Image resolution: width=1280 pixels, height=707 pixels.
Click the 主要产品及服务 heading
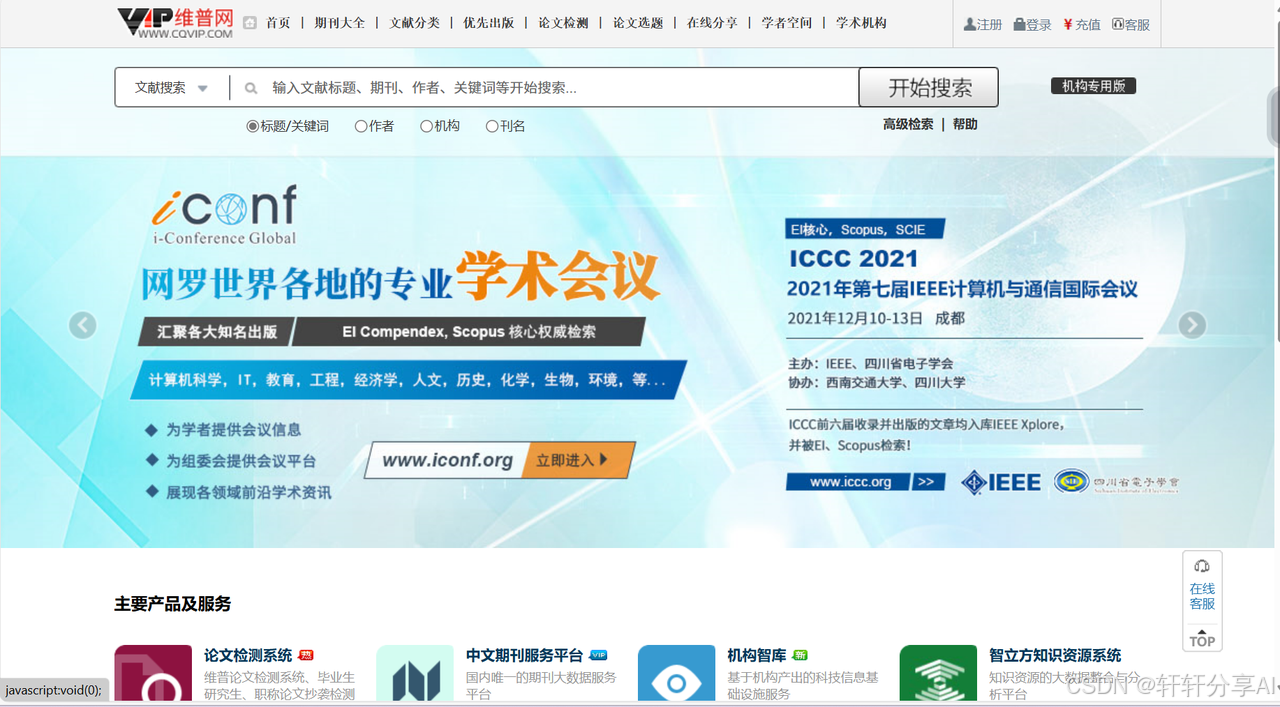[x=173, y=604]
